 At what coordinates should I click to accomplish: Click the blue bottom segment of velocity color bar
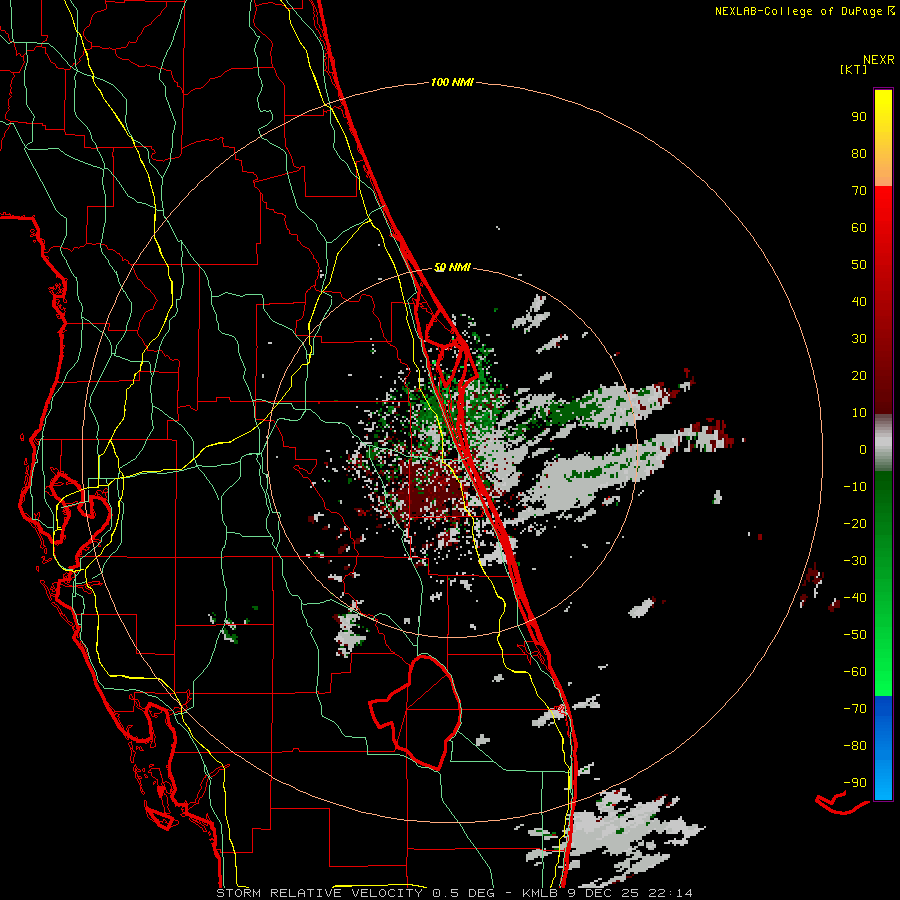coord(883,747)
